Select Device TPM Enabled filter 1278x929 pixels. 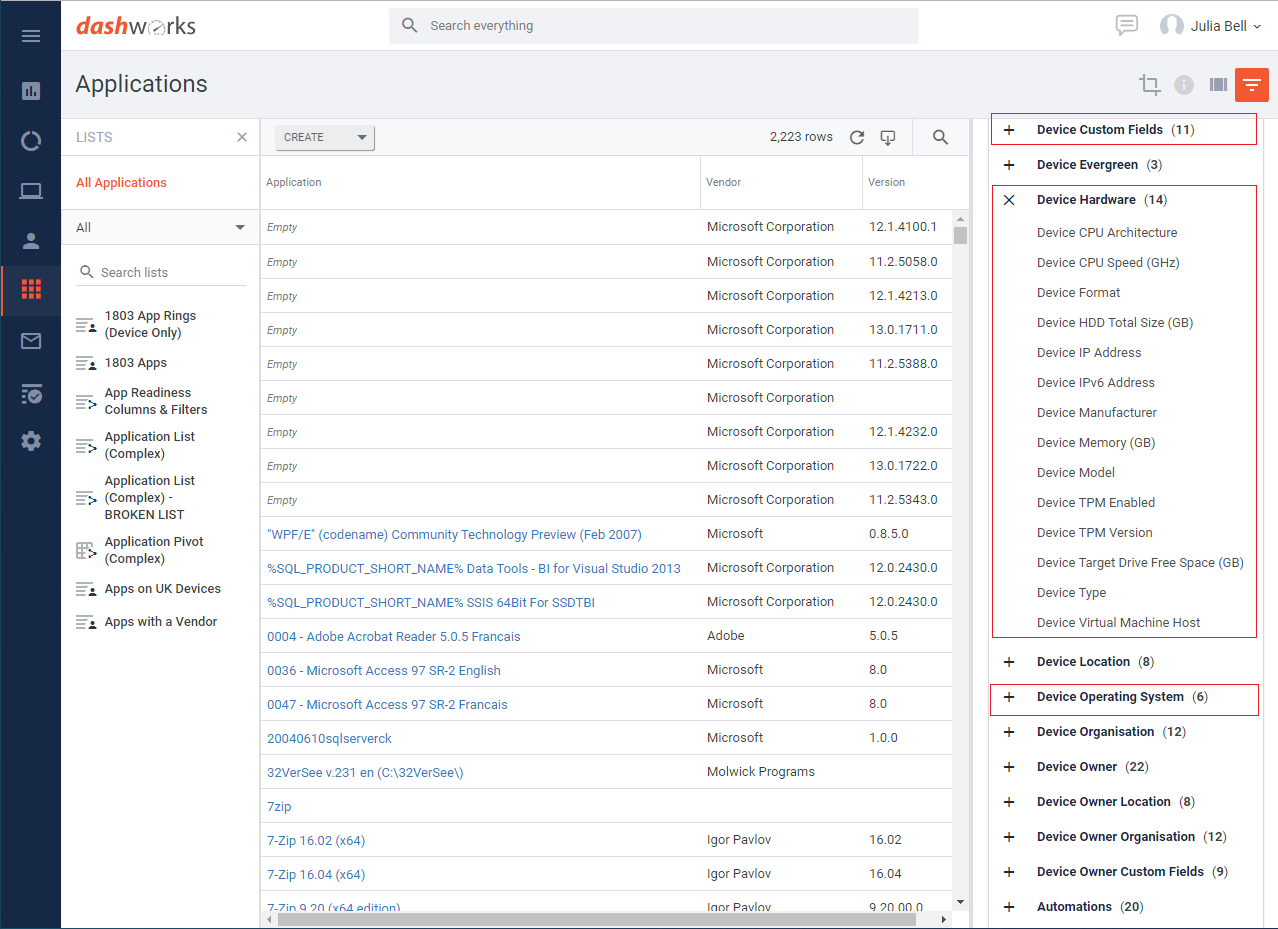[1096, 503]
